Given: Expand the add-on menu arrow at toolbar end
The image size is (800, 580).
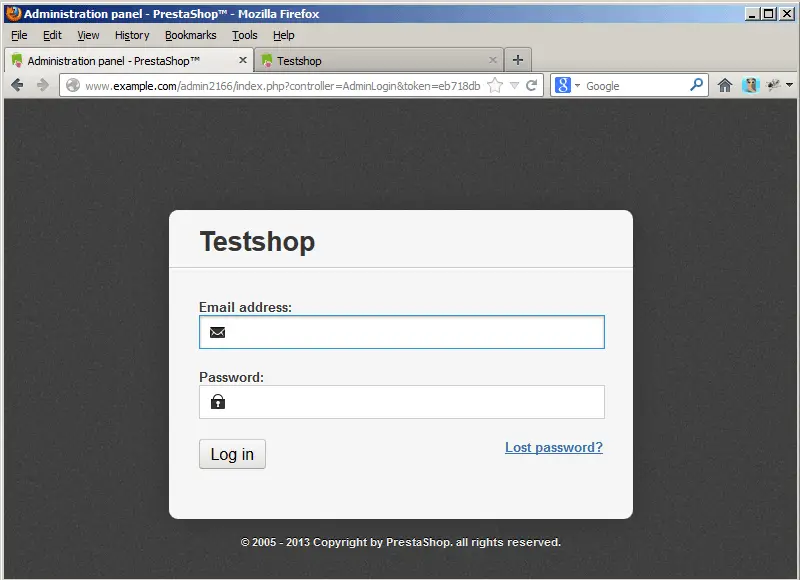Looking at the screenshot, I should click(789, 85).
